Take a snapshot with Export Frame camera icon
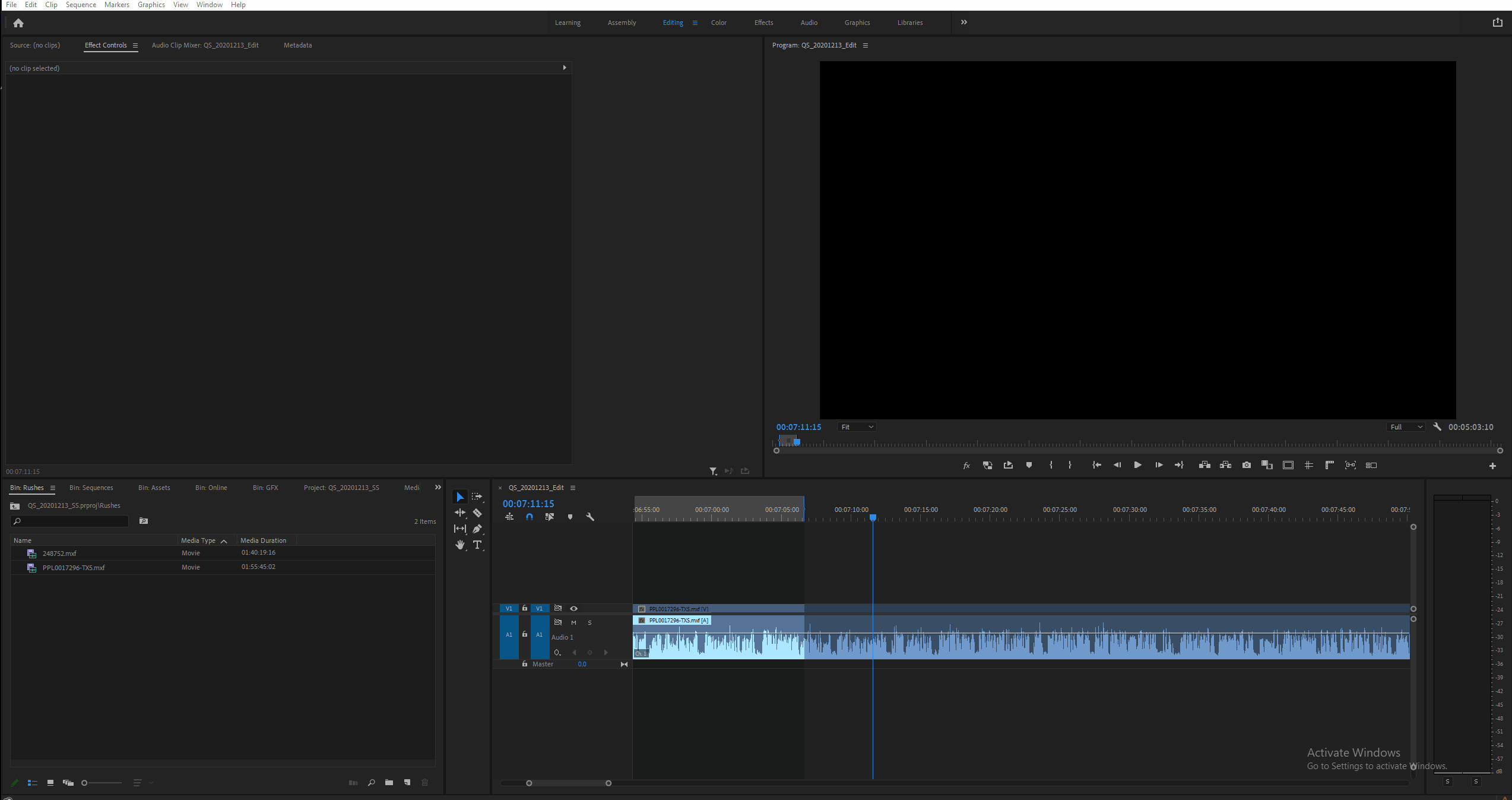 click(x=1246, y=465)
